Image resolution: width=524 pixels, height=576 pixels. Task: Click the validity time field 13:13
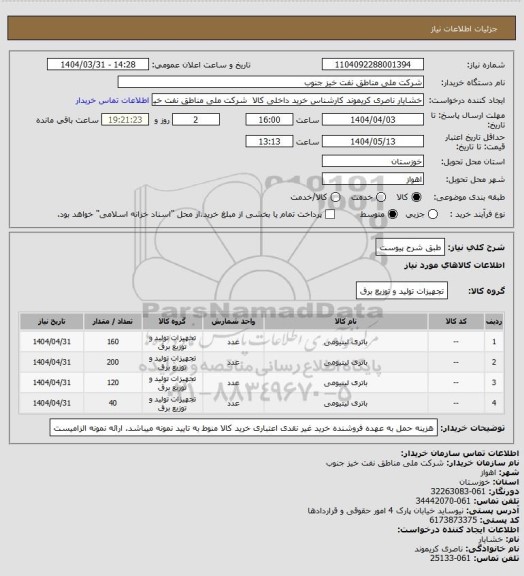[269, 141]
